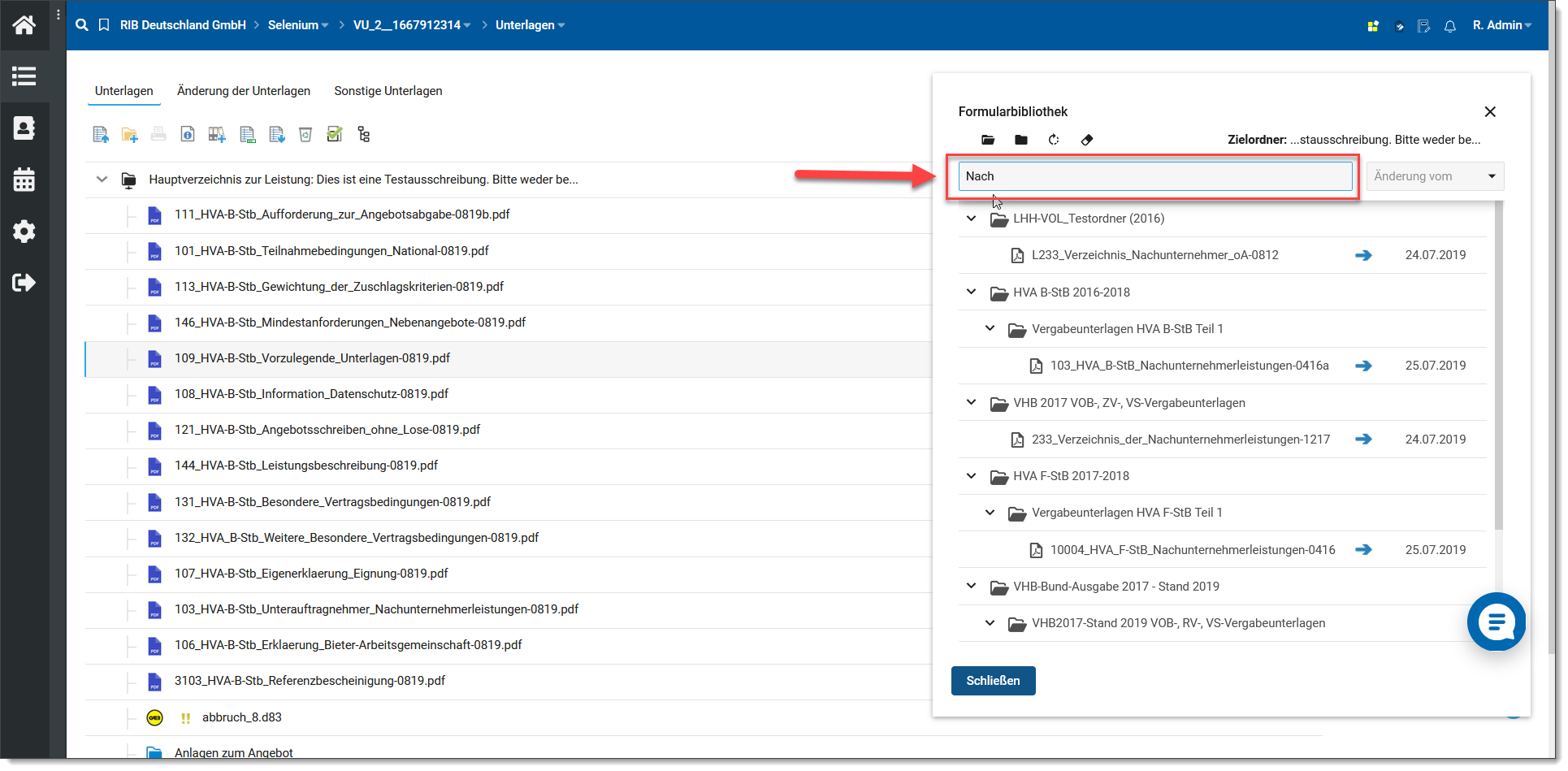
Task: Click the home icon in the sidebar
Action: tap(24, 25)
